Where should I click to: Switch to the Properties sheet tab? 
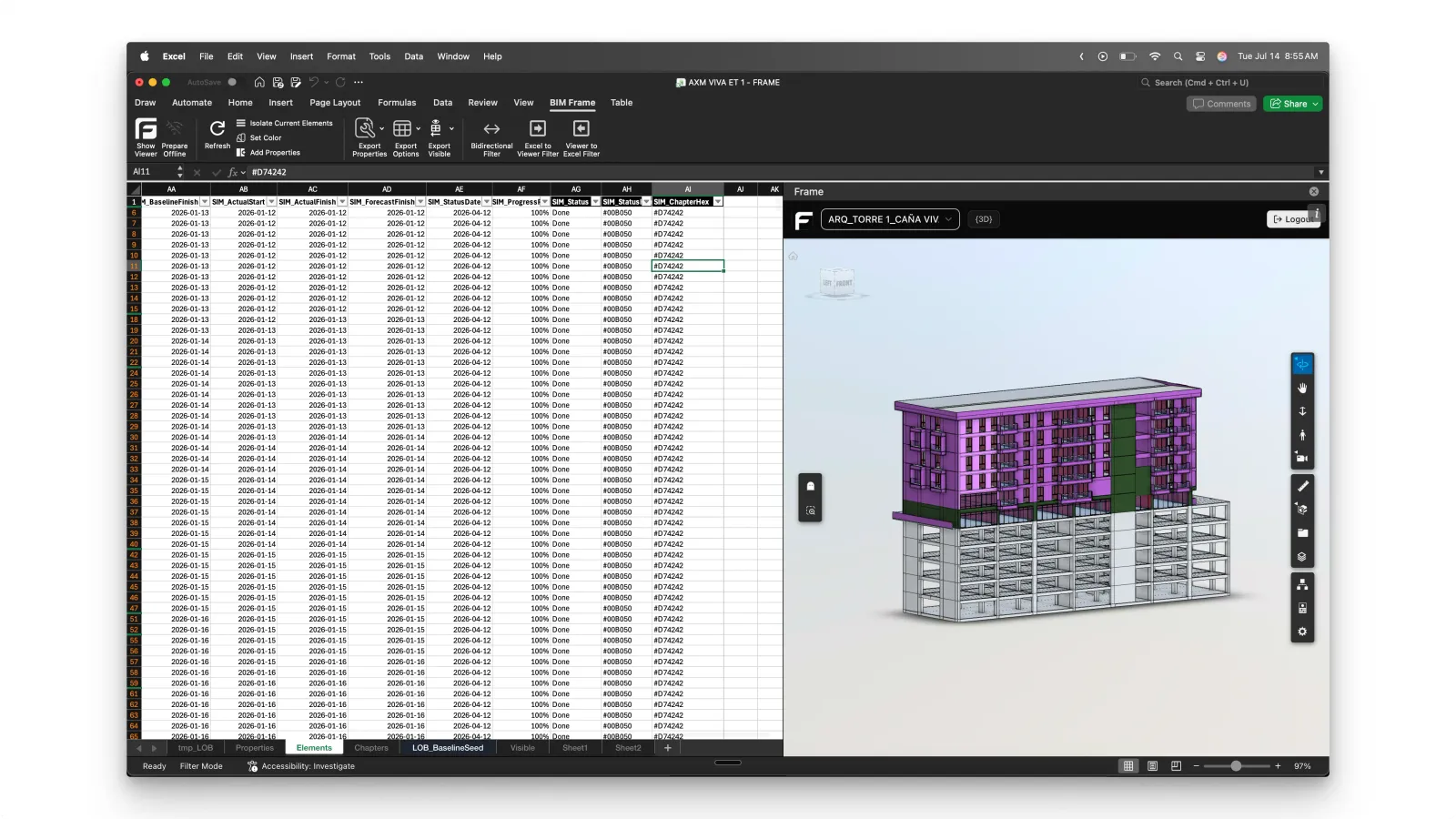point(255,748)
